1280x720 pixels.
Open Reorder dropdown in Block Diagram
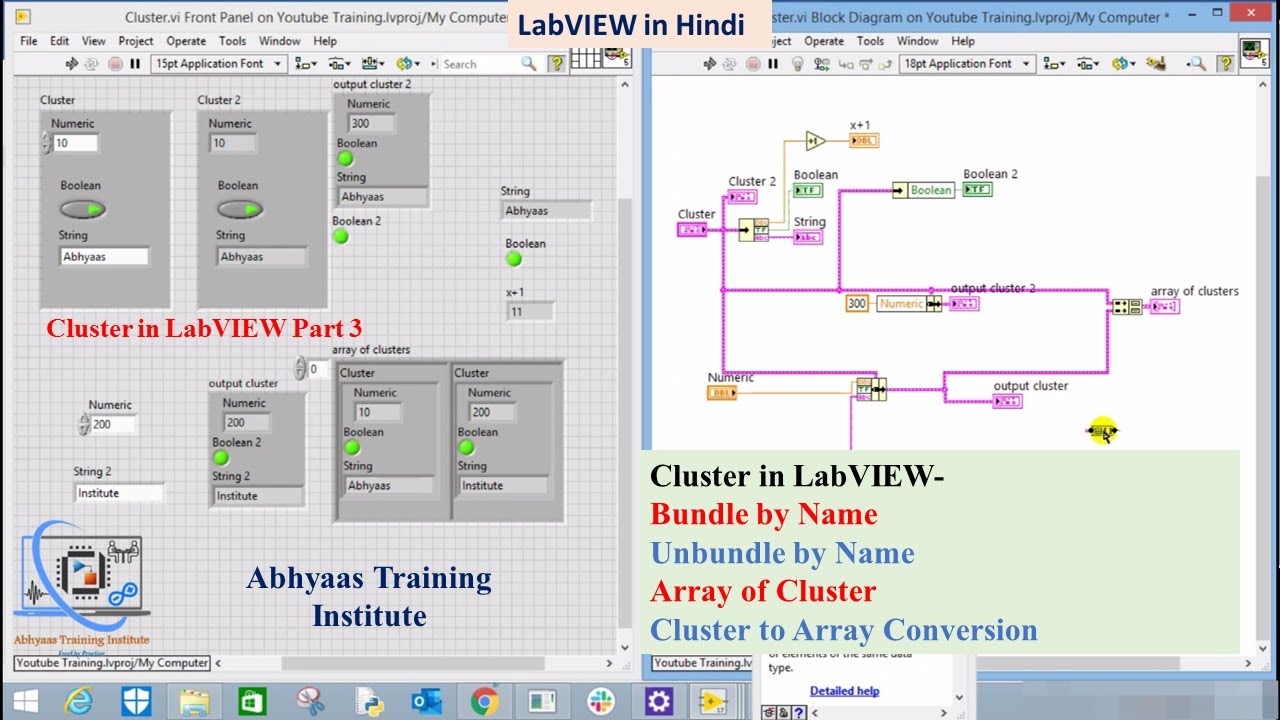point(1124,63)
